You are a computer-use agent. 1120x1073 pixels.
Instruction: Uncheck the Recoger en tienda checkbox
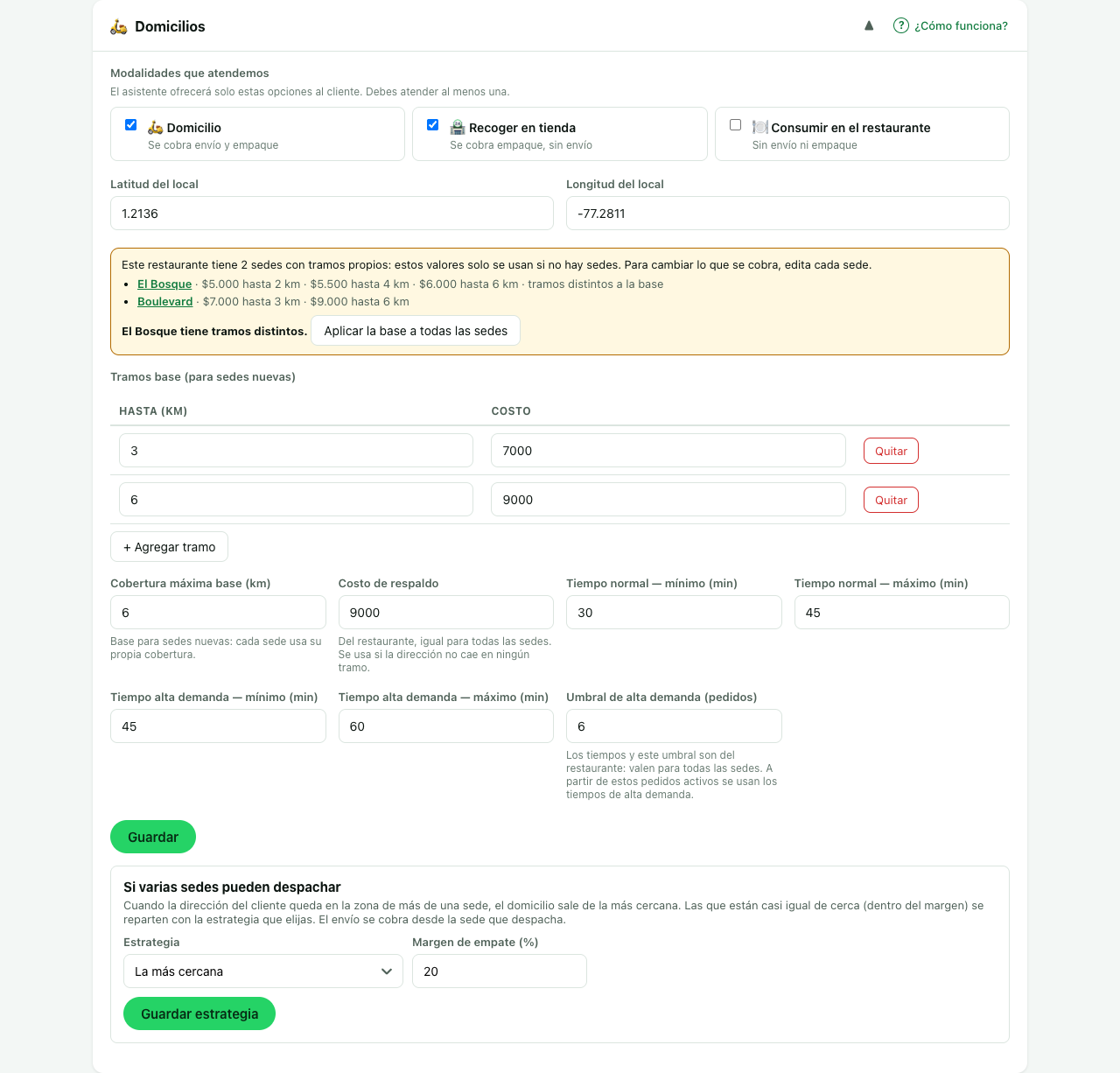432,124
